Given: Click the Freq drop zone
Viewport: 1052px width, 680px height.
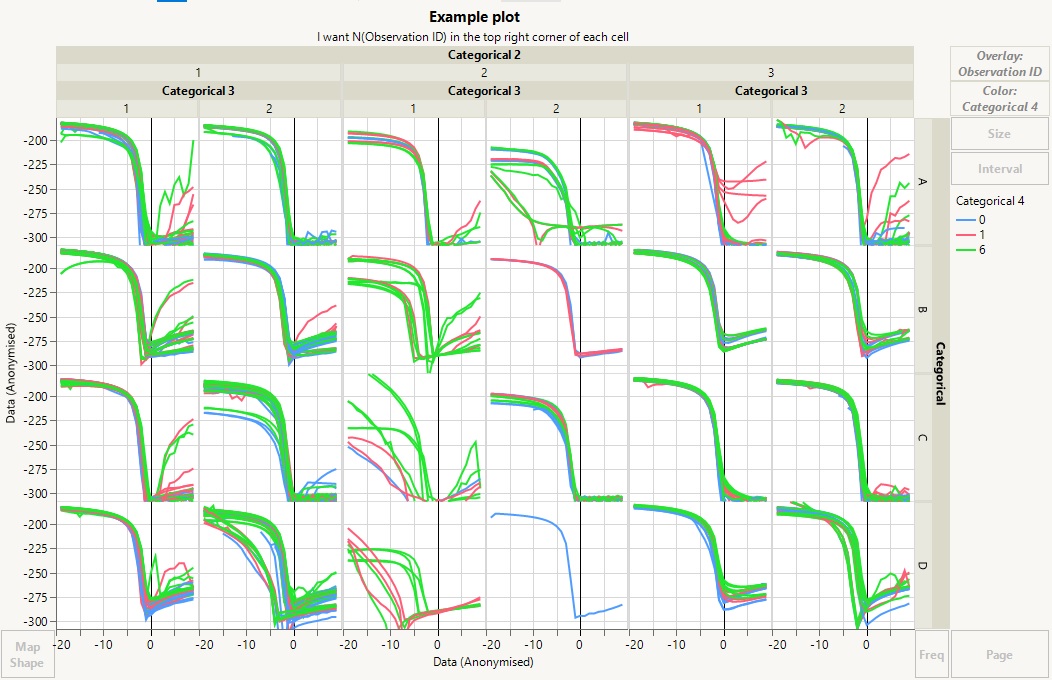Looking at the screenshot, I should (x=931, y=654).
